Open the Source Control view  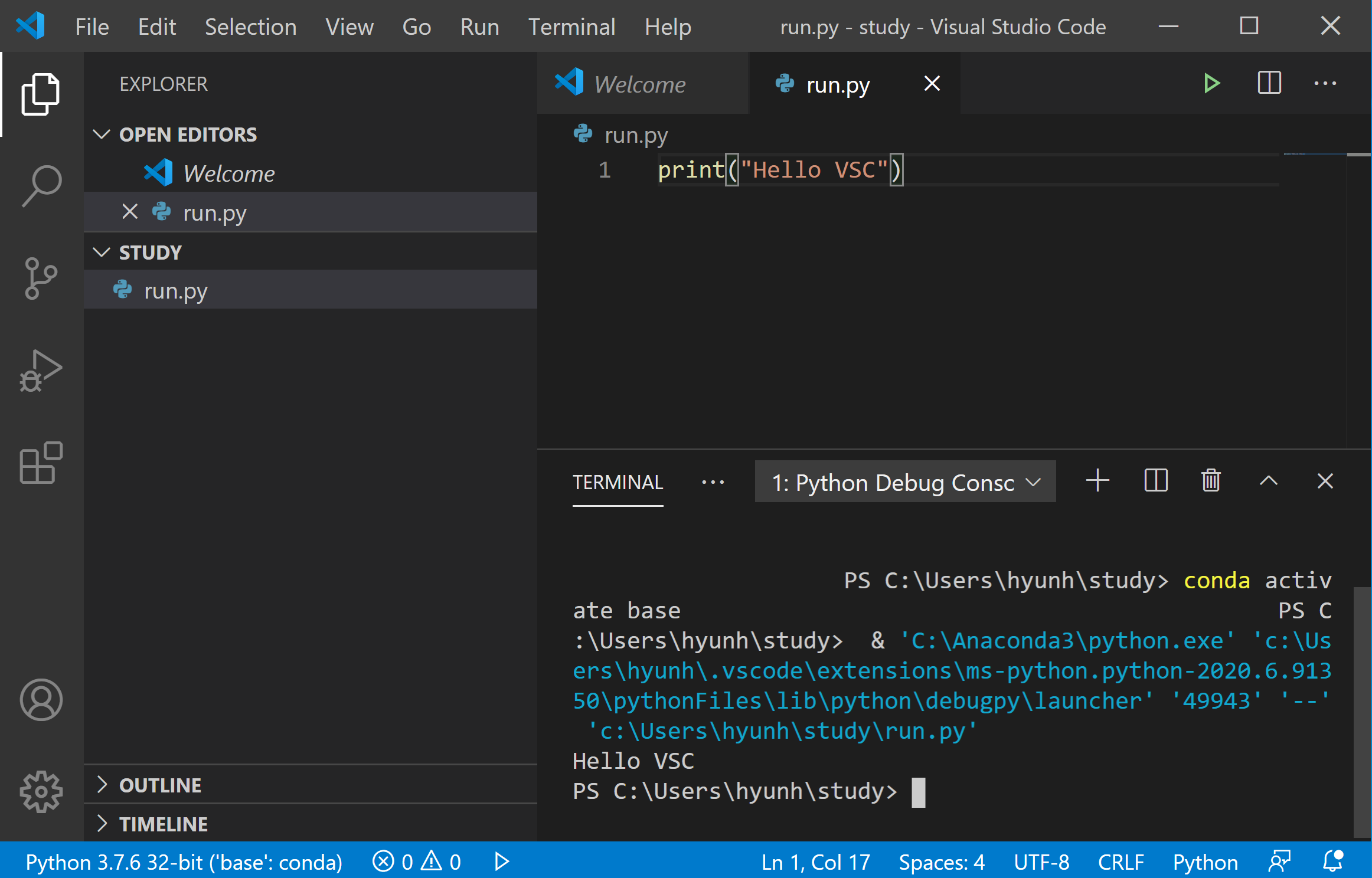coord(41,278)
